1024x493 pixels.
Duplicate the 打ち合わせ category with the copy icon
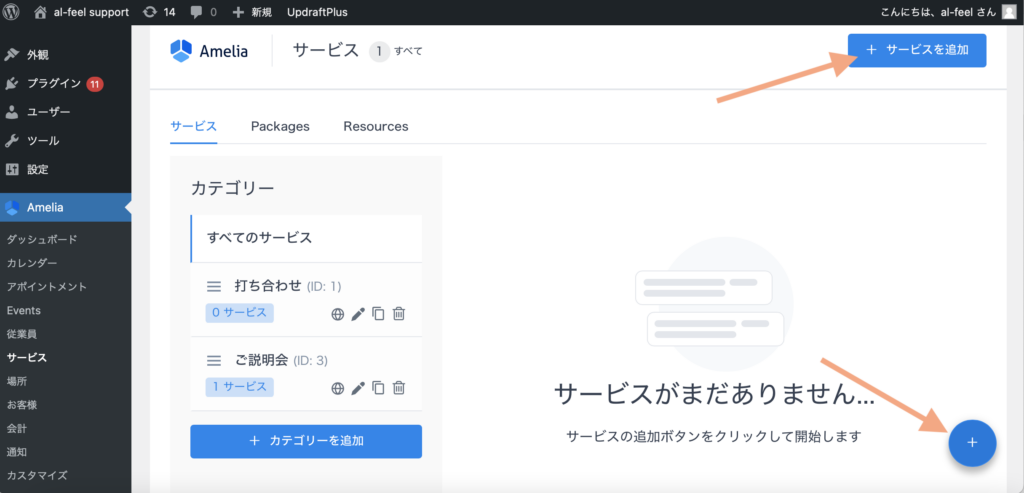[x=378, y=314]
